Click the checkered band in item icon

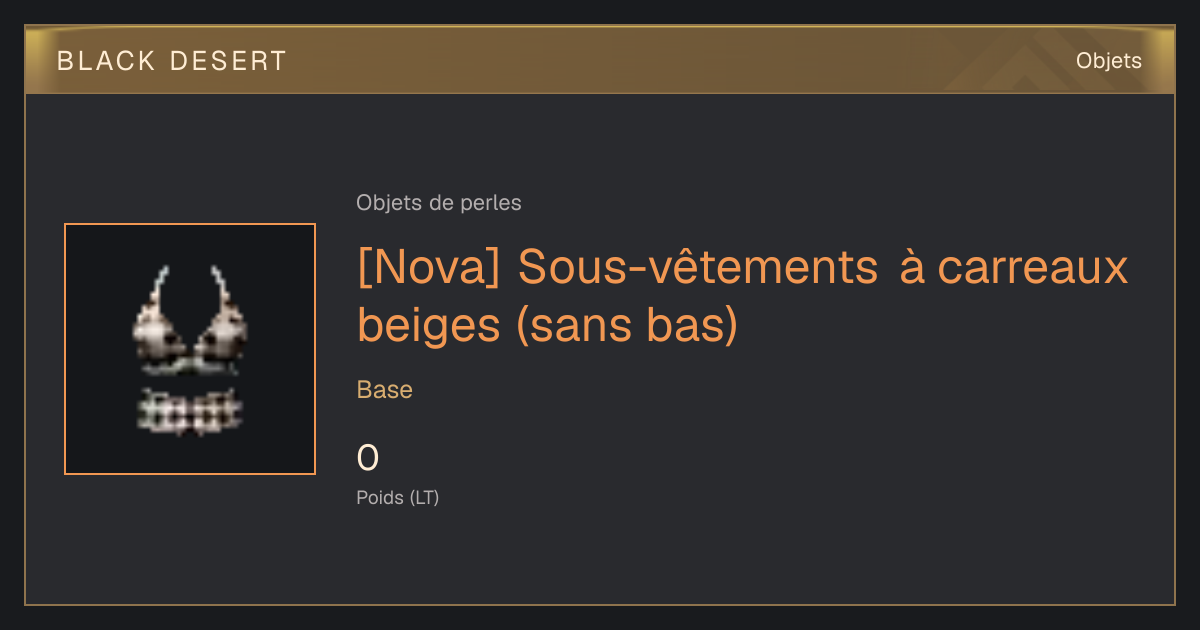pos(190,411)
